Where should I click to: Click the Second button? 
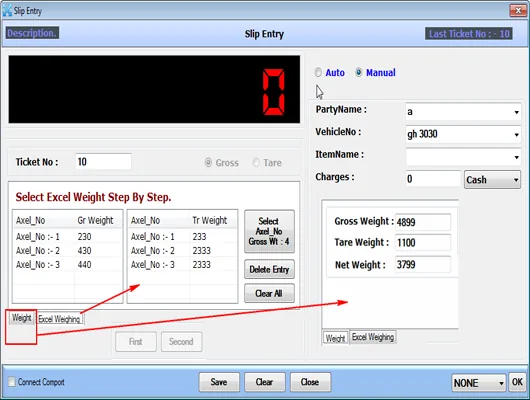pyautogui.click(x=182, y=342)
